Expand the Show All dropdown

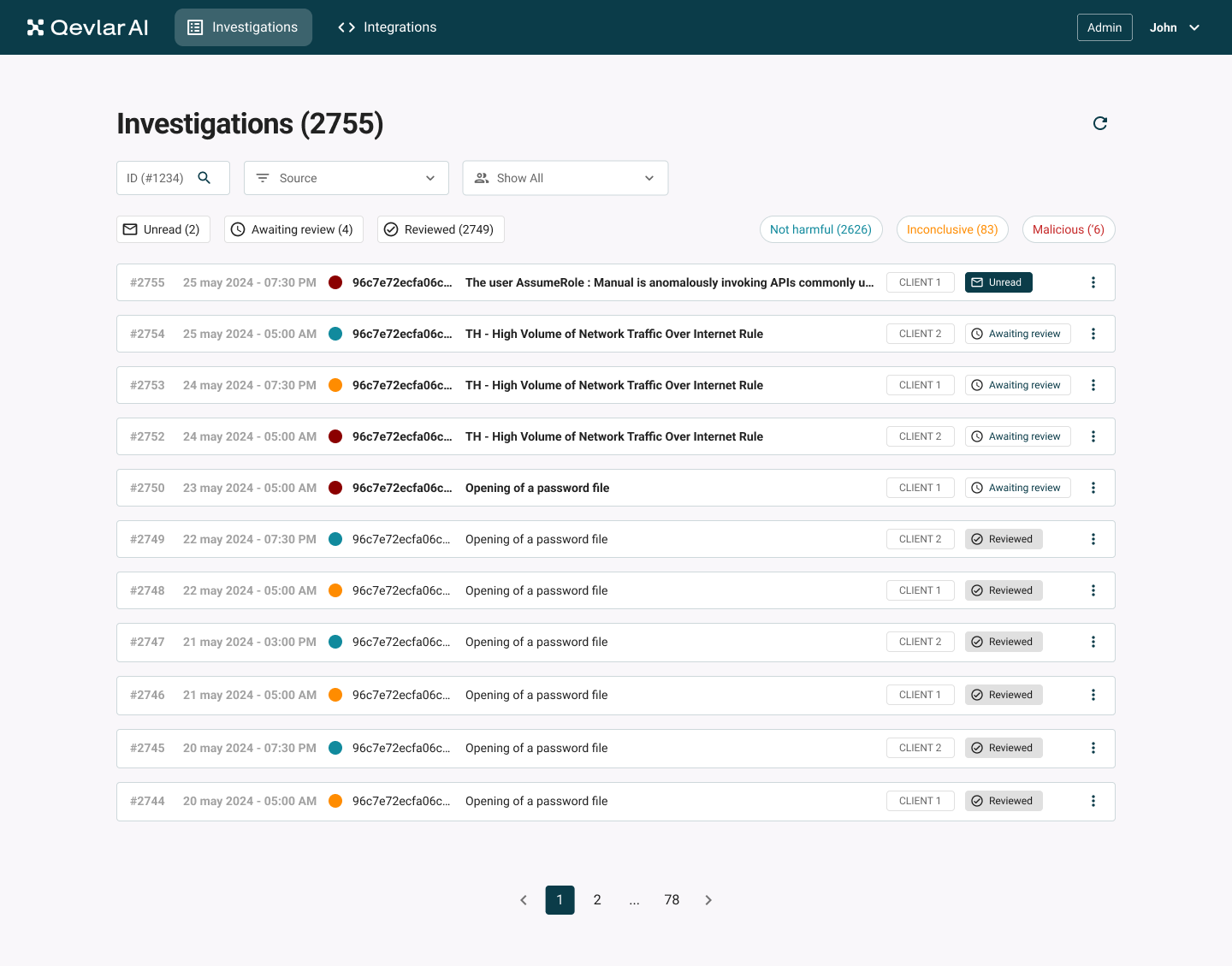pyautogui.click(x=565, y=177)
